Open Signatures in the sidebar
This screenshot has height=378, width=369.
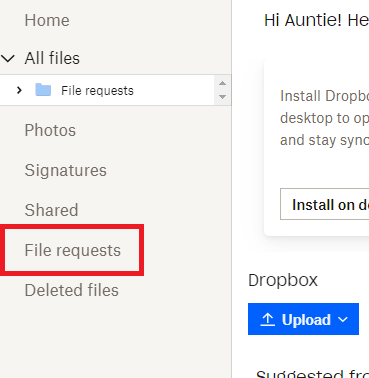(x=65, y=170)
